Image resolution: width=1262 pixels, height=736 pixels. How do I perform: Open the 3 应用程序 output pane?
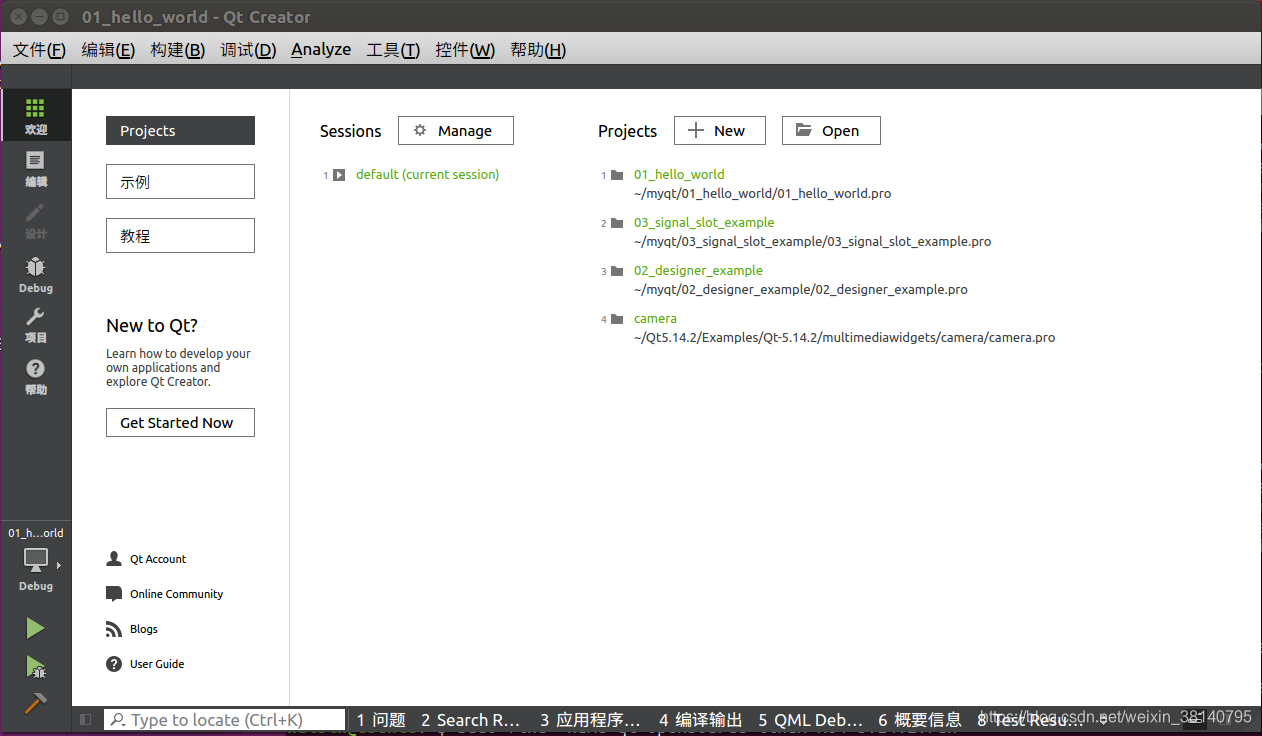[x=590, y=720]
